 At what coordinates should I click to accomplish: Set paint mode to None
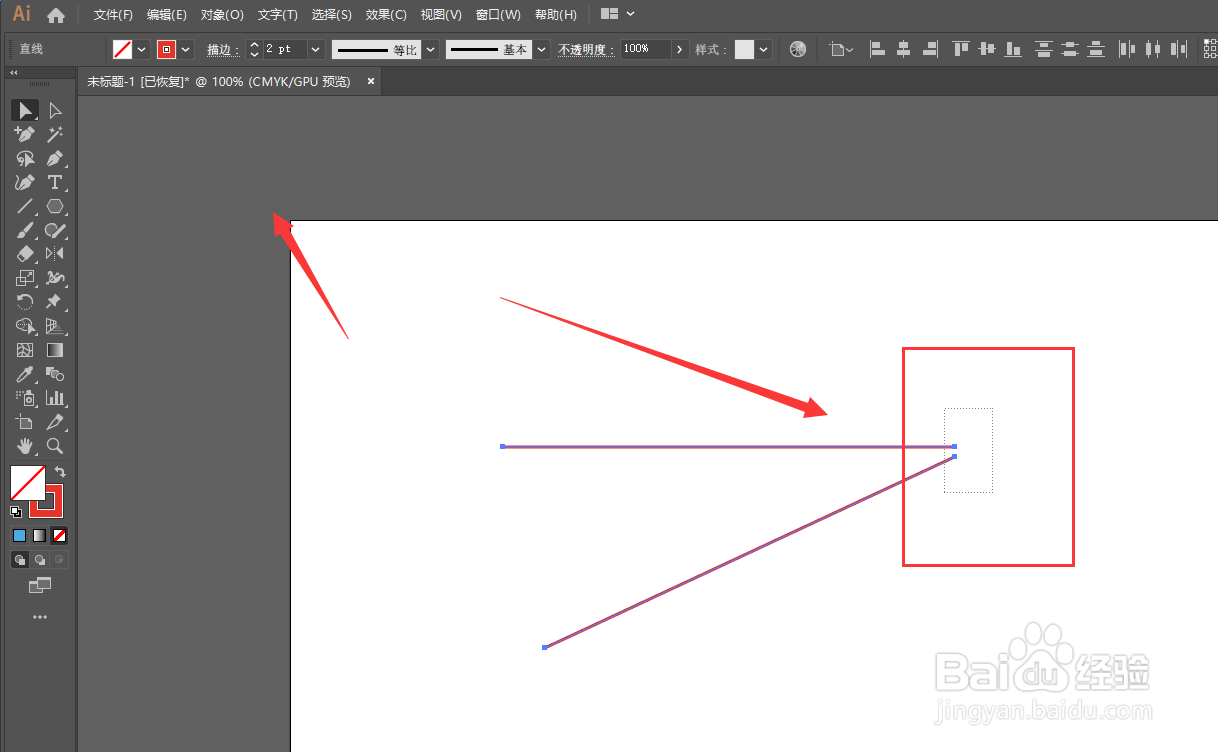pyautogui.click(x=60, y=536)
